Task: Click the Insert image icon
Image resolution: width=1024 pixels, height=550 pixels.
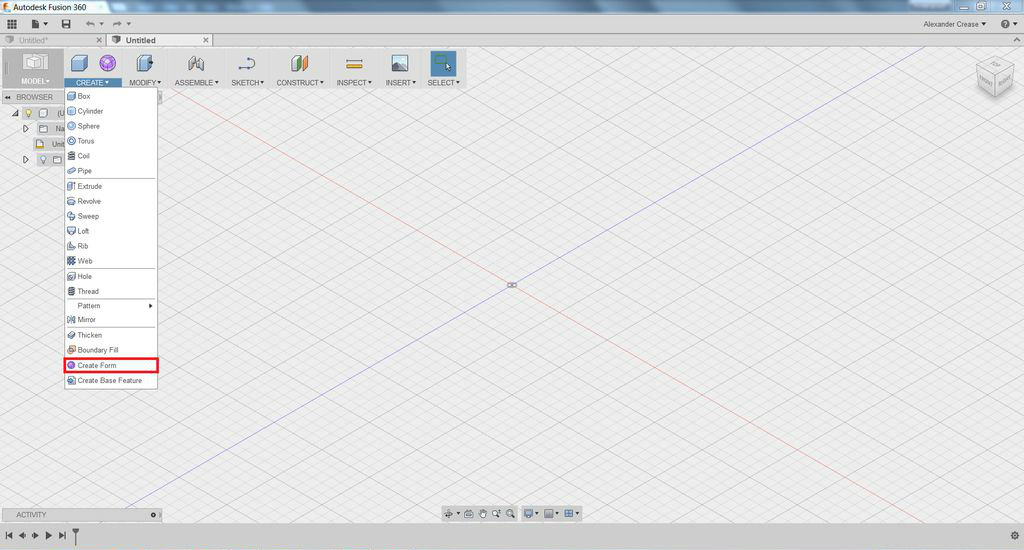Action: 400,63
